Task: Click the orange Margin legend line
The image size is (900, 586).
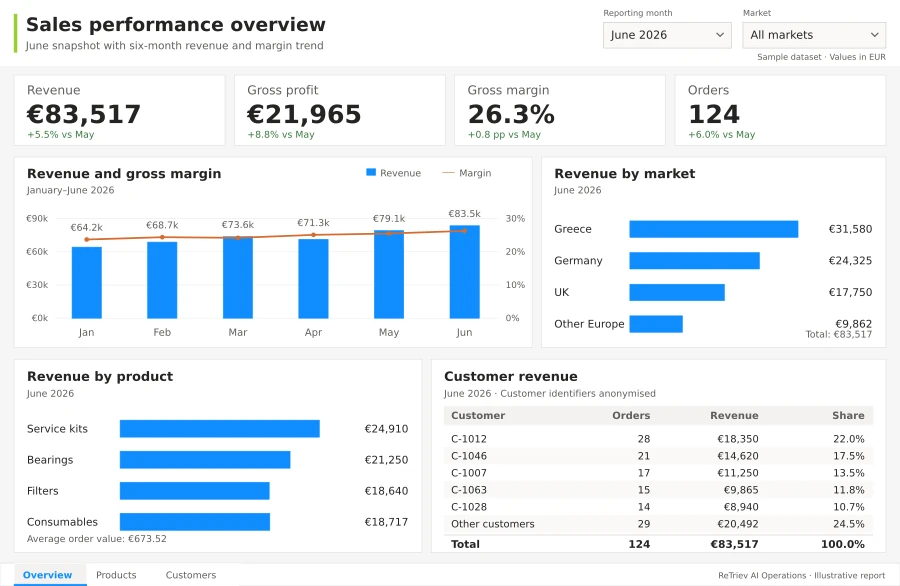Action: tap(448, 173)
